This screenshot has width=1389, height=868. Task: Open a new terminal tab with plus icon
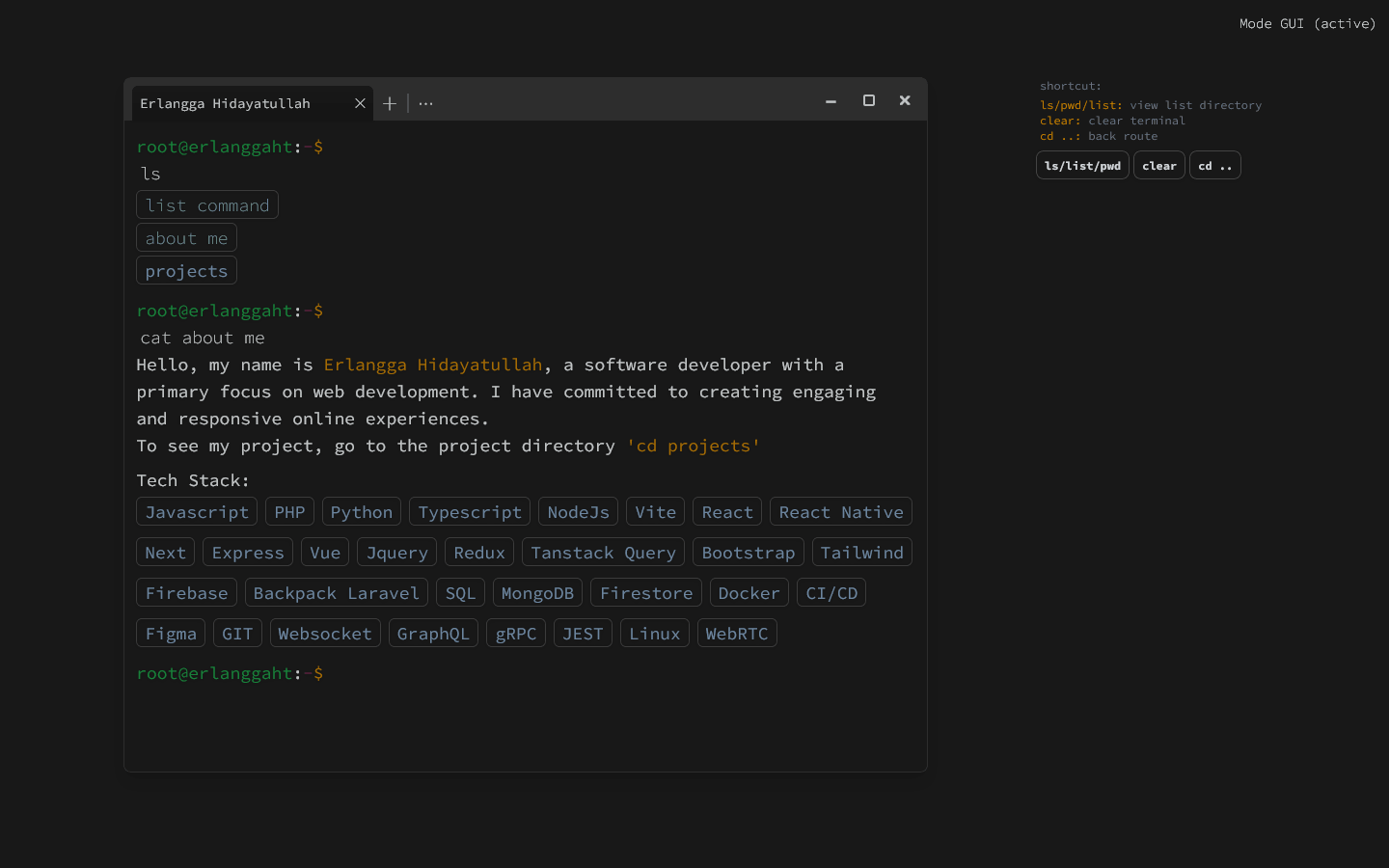pos(390,103)
